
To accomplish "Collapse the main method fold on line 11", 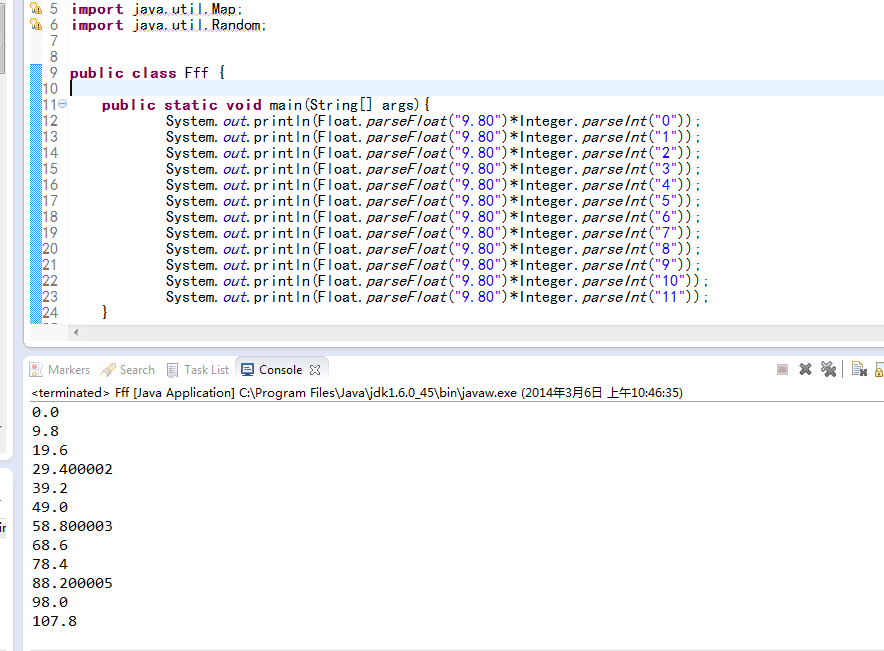I will tap(63, 104).
